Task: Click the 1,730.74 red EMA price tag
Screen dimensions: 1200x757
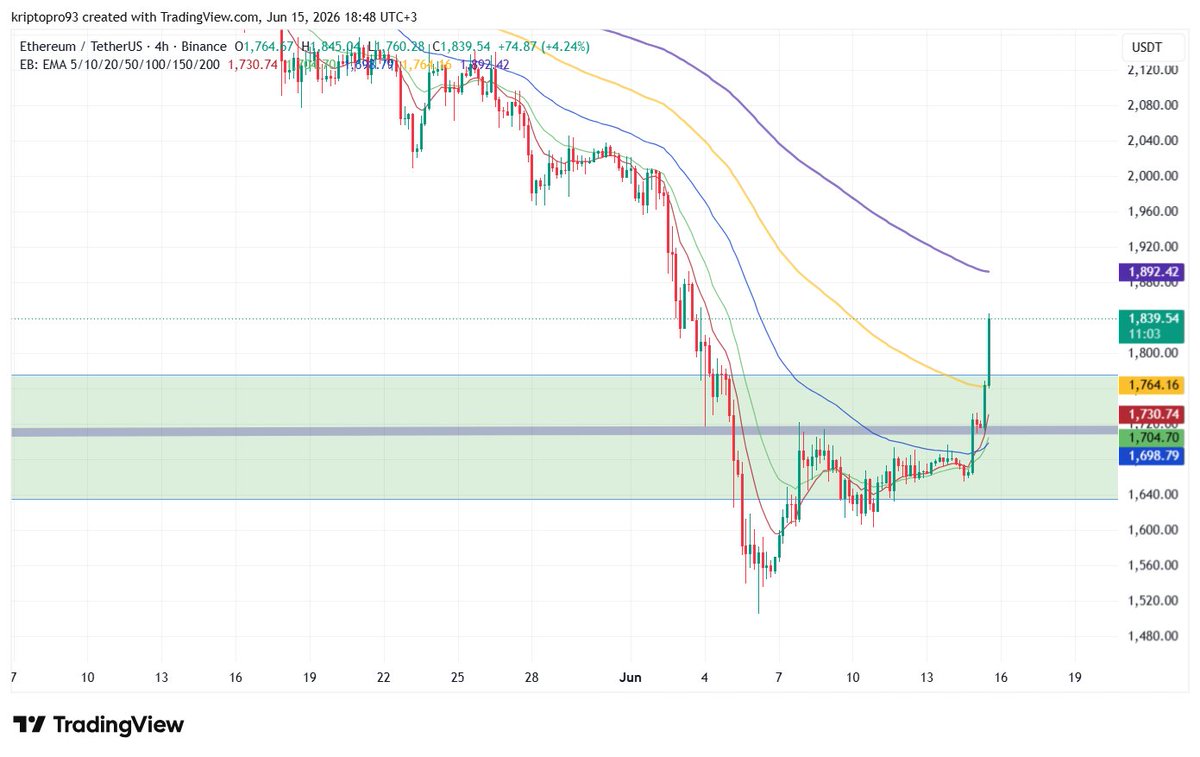Action: tap(1152, 414)
